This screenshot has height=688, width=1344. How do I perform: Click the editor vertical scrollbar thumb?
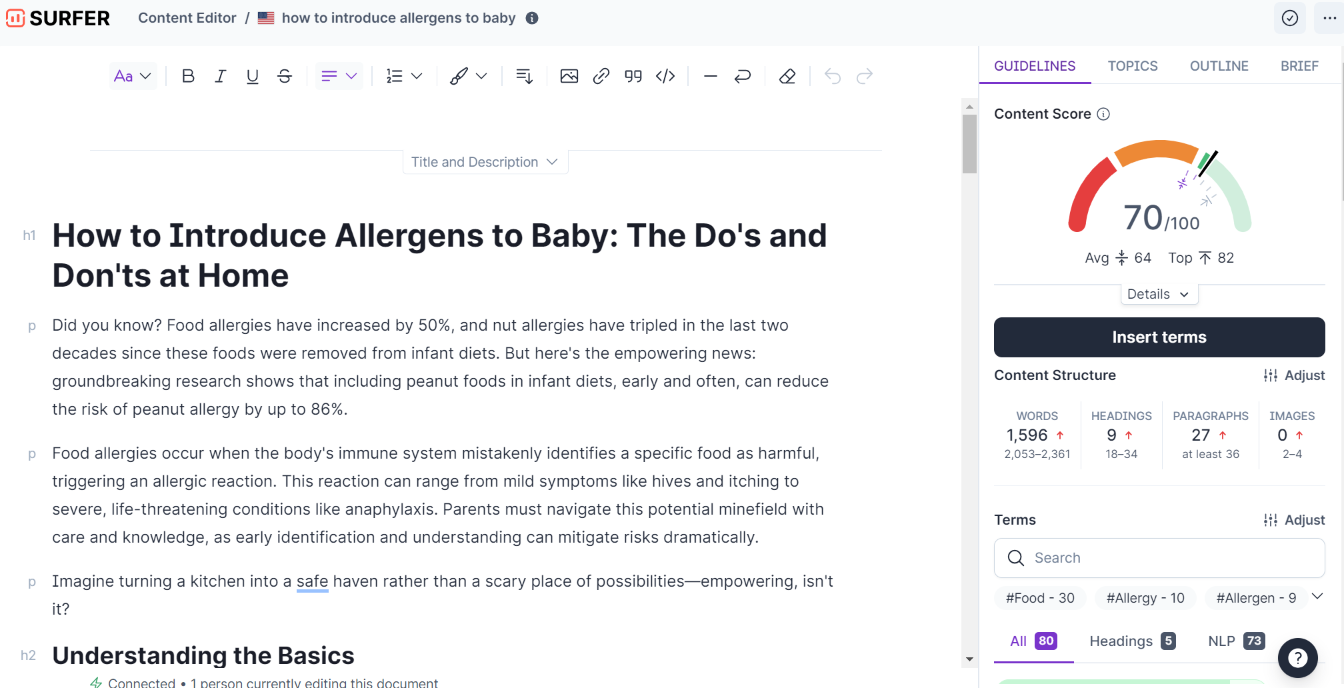969,144
